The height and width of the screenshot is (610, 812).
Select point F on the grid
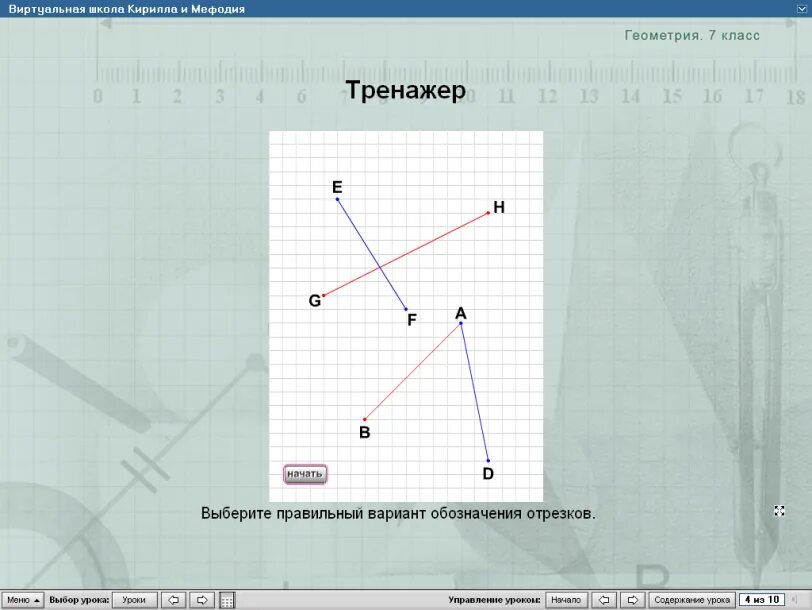click(x=406, y=309)
